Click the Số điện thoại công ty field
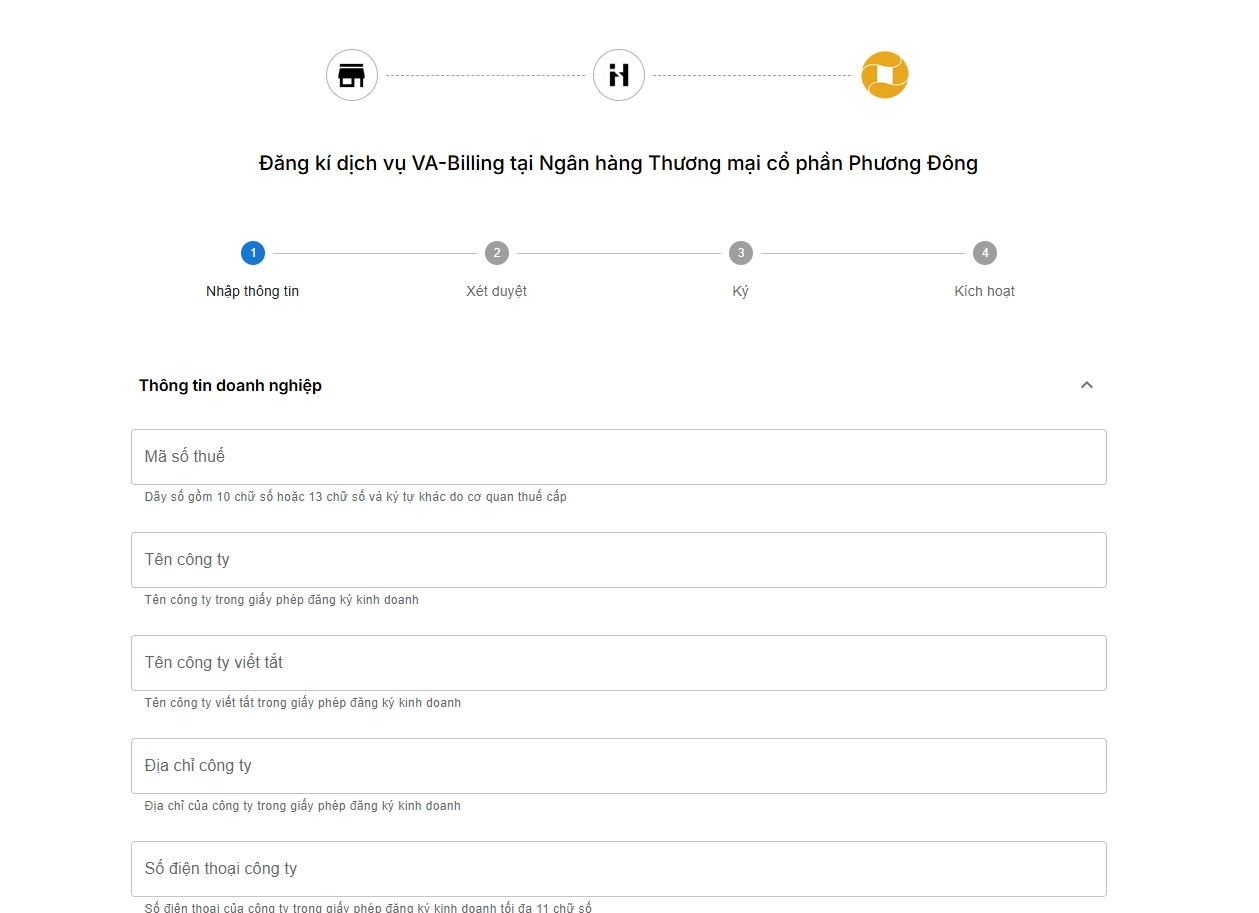Image resolution: width=1259 pixels, height=913 pixels. point(619,869)
